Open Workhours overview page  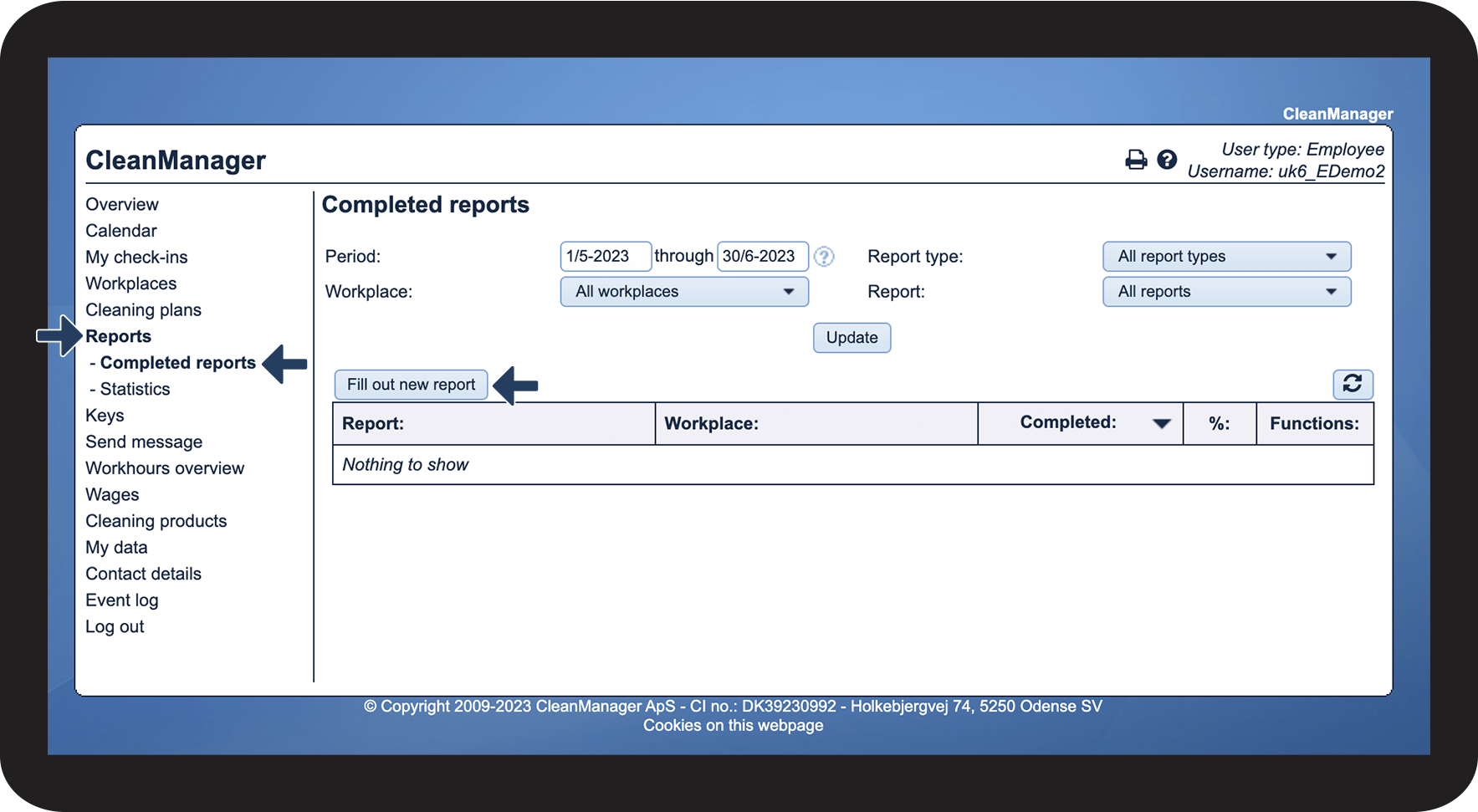[x=165, y=469]
